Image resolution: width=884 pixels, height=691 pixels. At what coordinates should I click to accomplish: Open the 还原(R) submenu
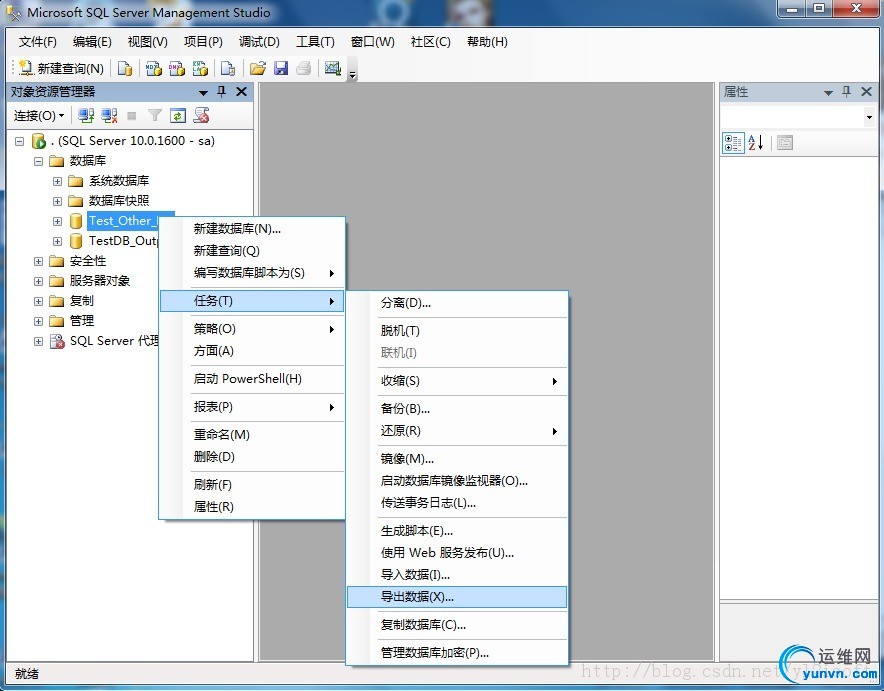457,431
